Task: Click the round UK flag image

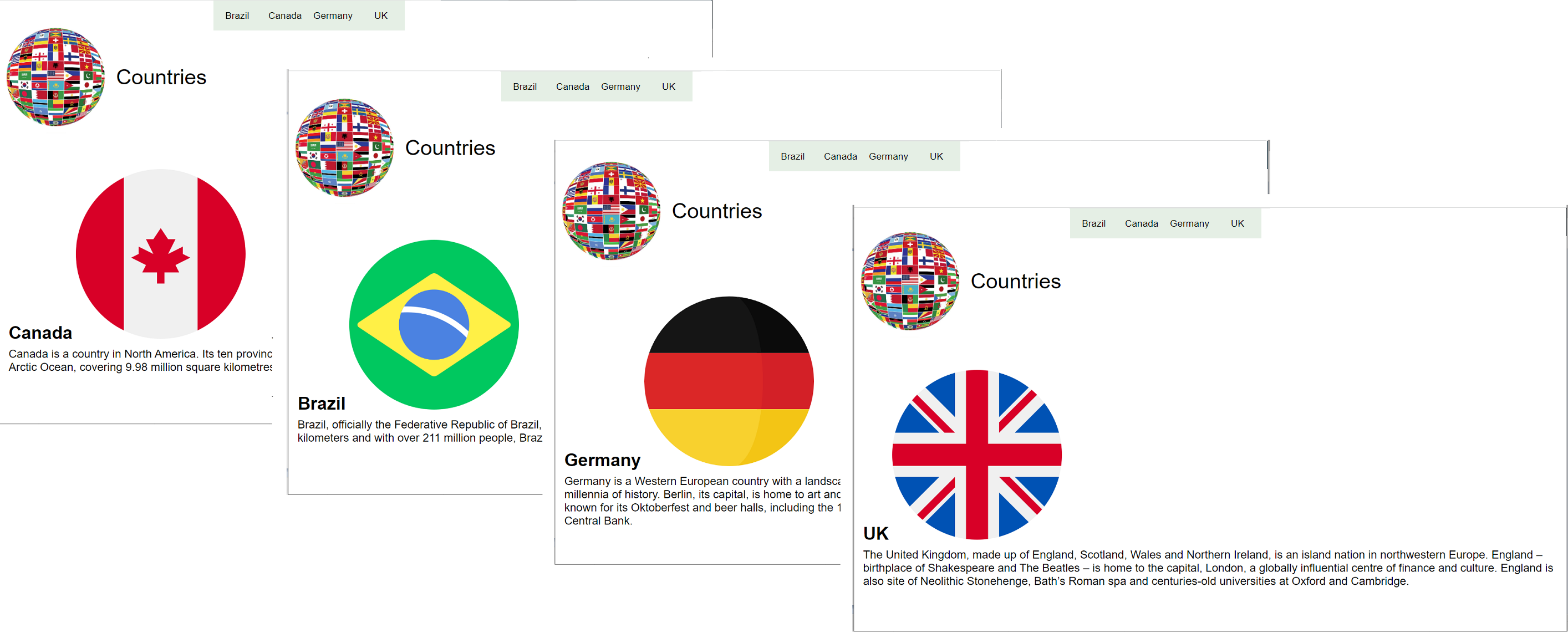Action: (x=976, y=454)
